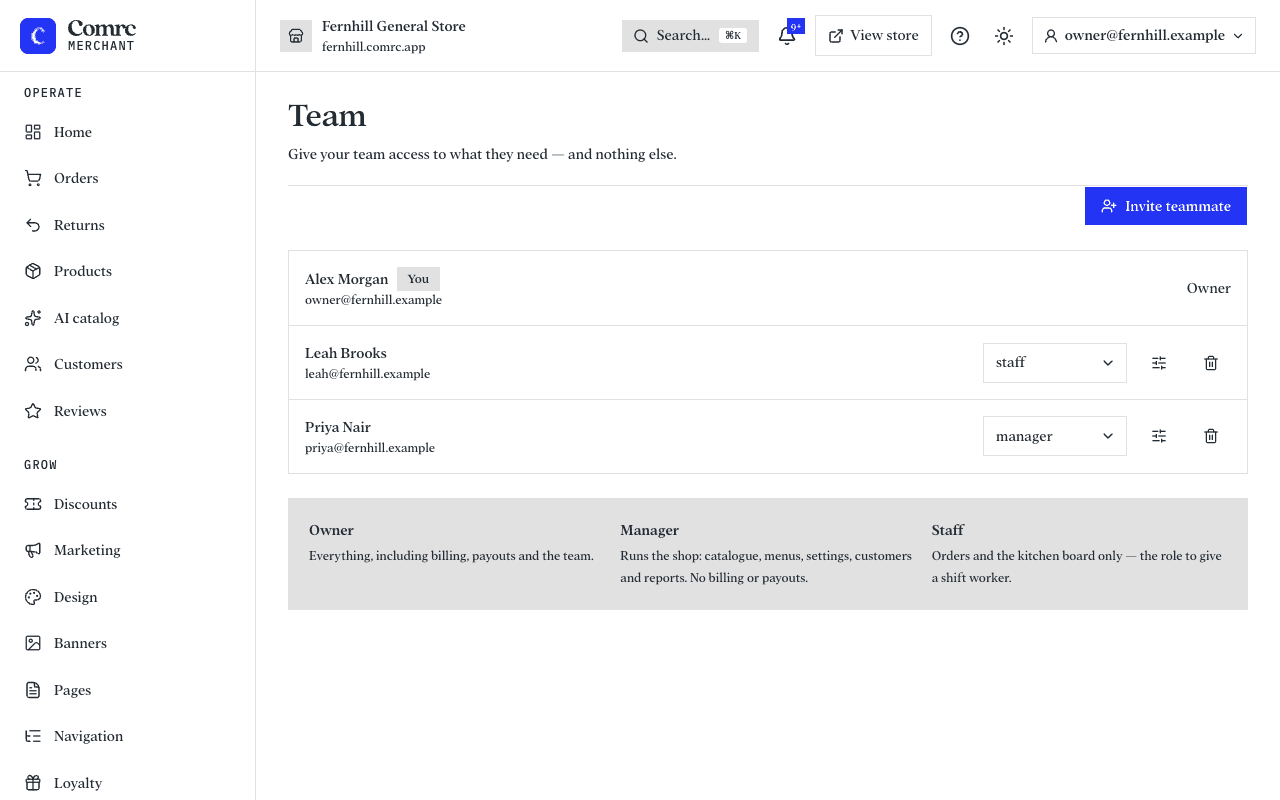Open Loyalty in the sidebar
The height and width of the screenshot is (800, 1280).
[128, 783]
